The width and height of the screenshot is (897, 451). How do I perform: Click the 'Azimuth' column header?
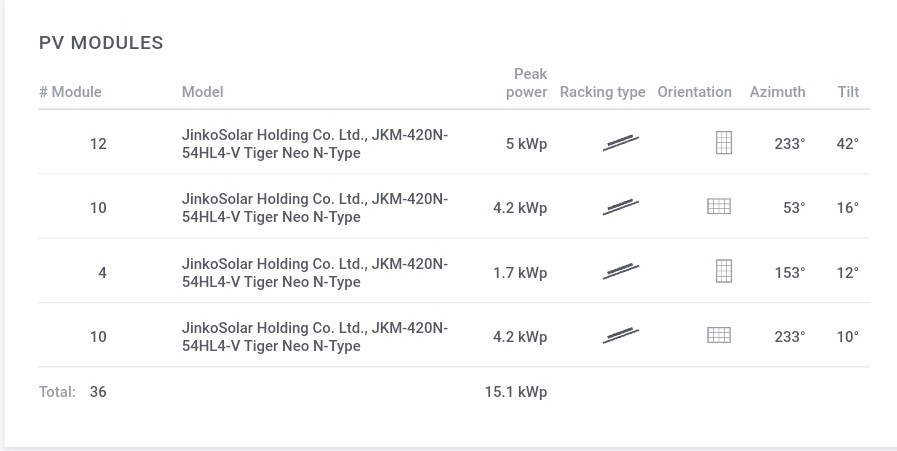click(x=777, y=92)
